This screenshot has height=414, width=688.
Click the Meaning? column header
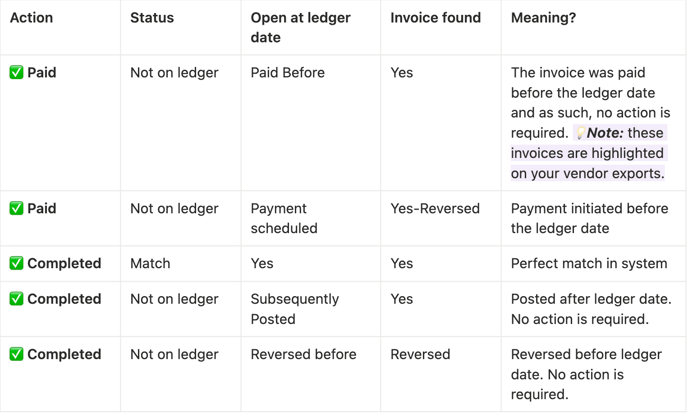point(543,18)
